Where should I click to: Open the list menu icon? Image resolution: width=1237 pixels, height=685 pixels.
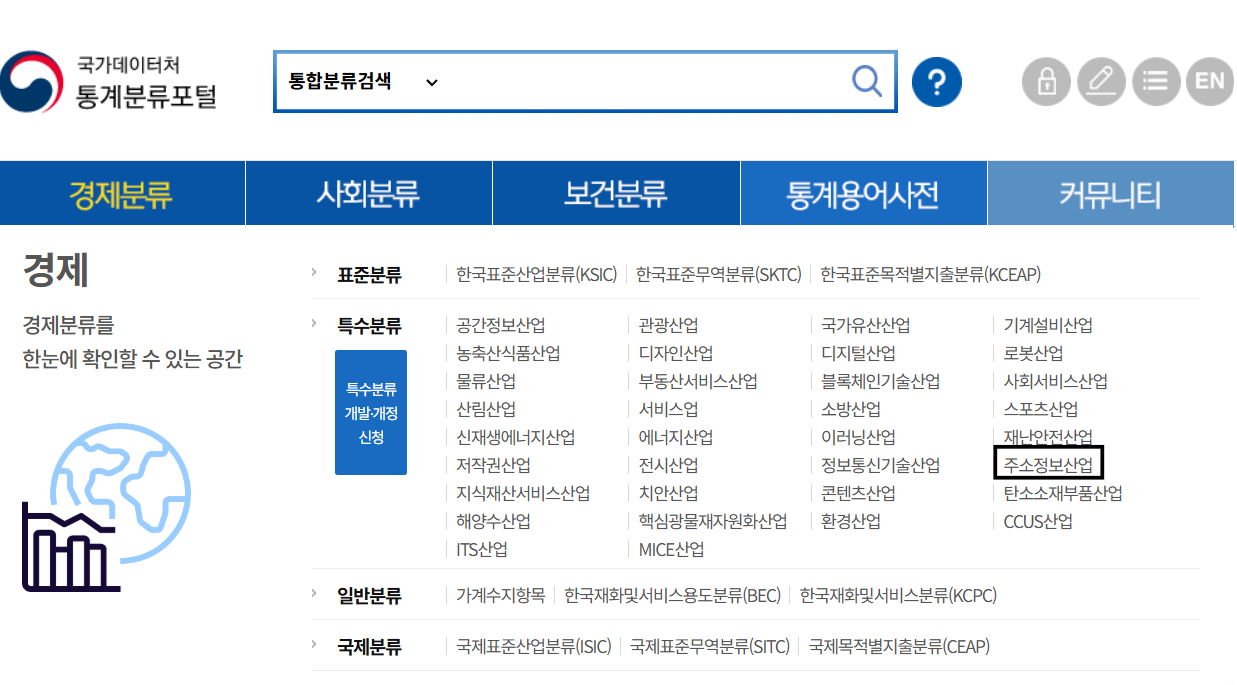[x=1155, y=82]
